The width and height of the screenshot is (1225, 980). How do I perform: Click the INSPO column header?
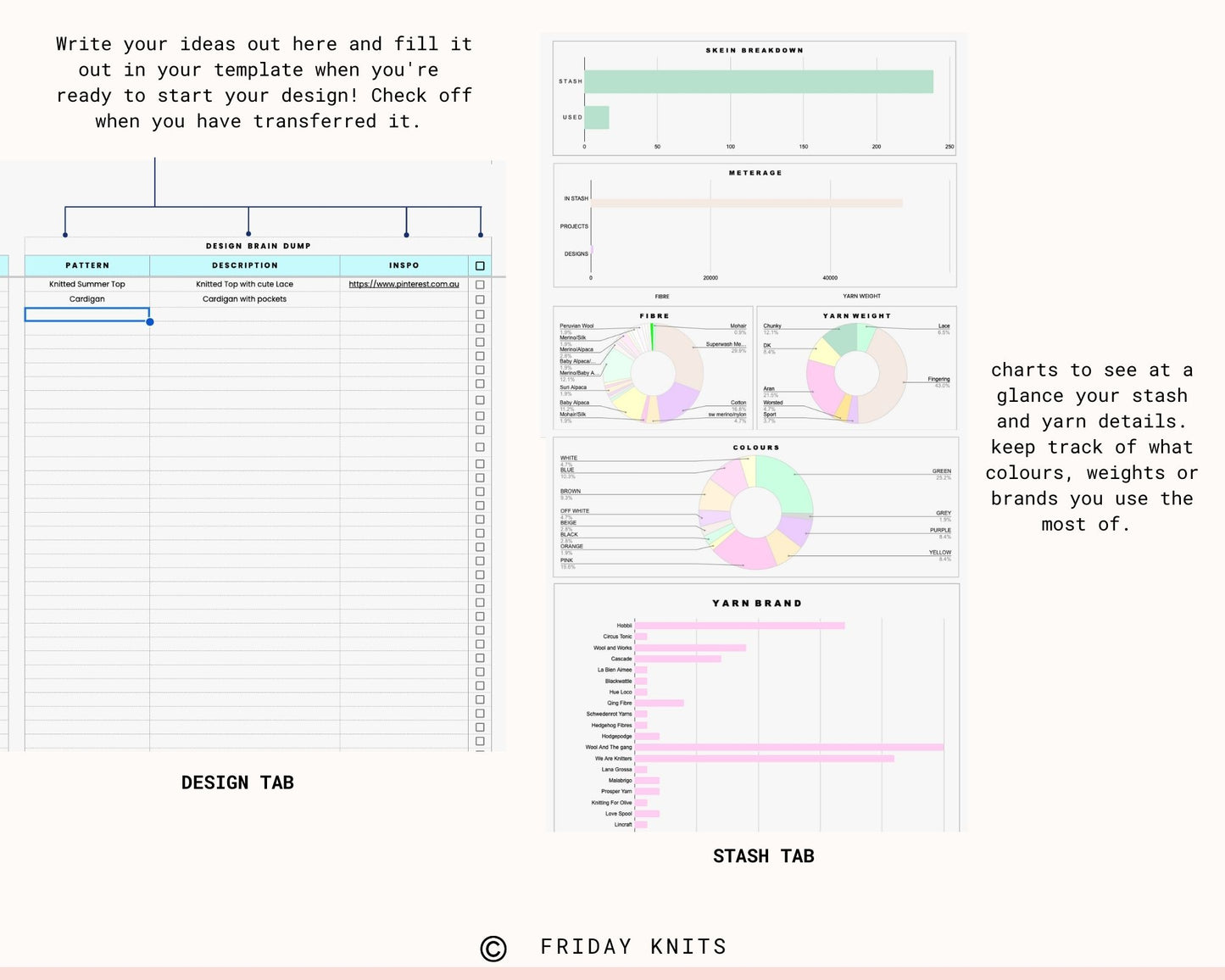(404, 265)
